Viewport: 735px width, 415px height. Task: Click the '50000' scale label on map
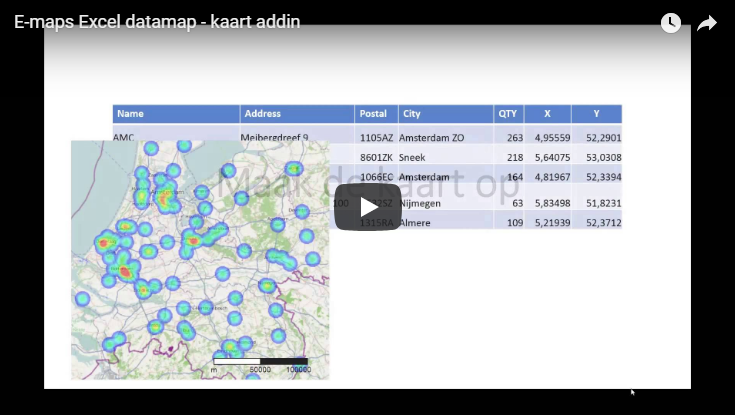[x=260, y=370]
